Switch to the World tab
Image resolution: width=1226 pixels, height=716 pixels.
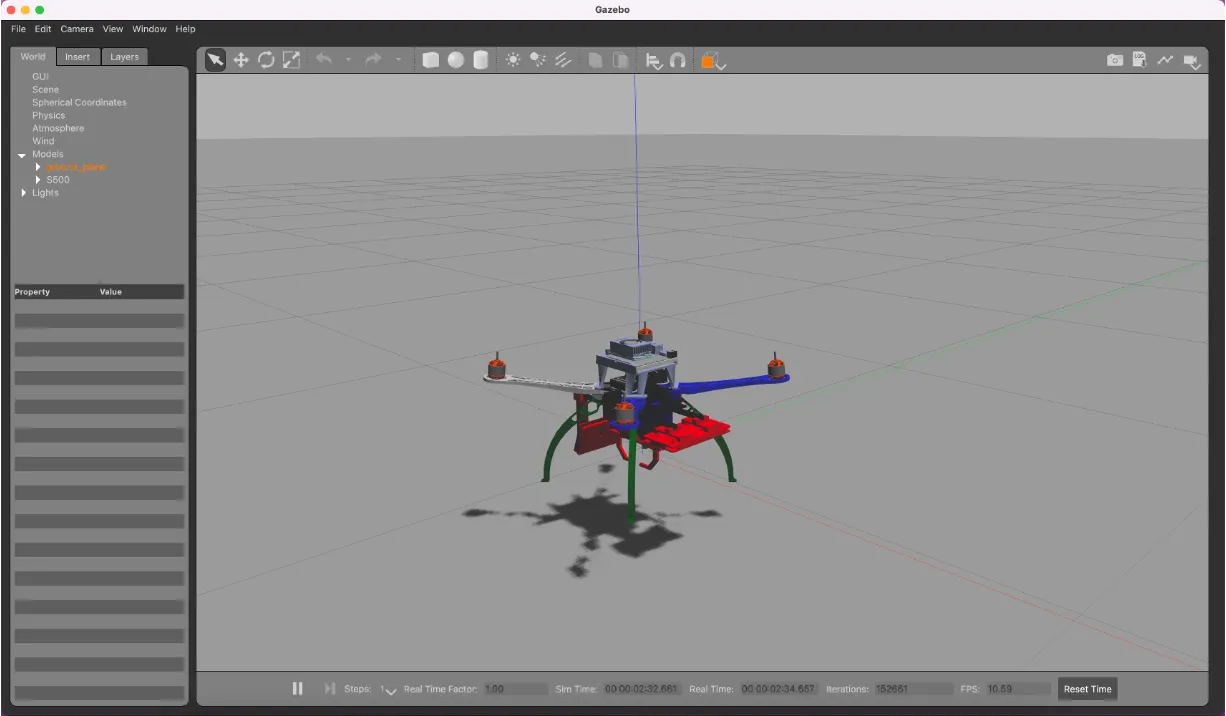(33, 57)
